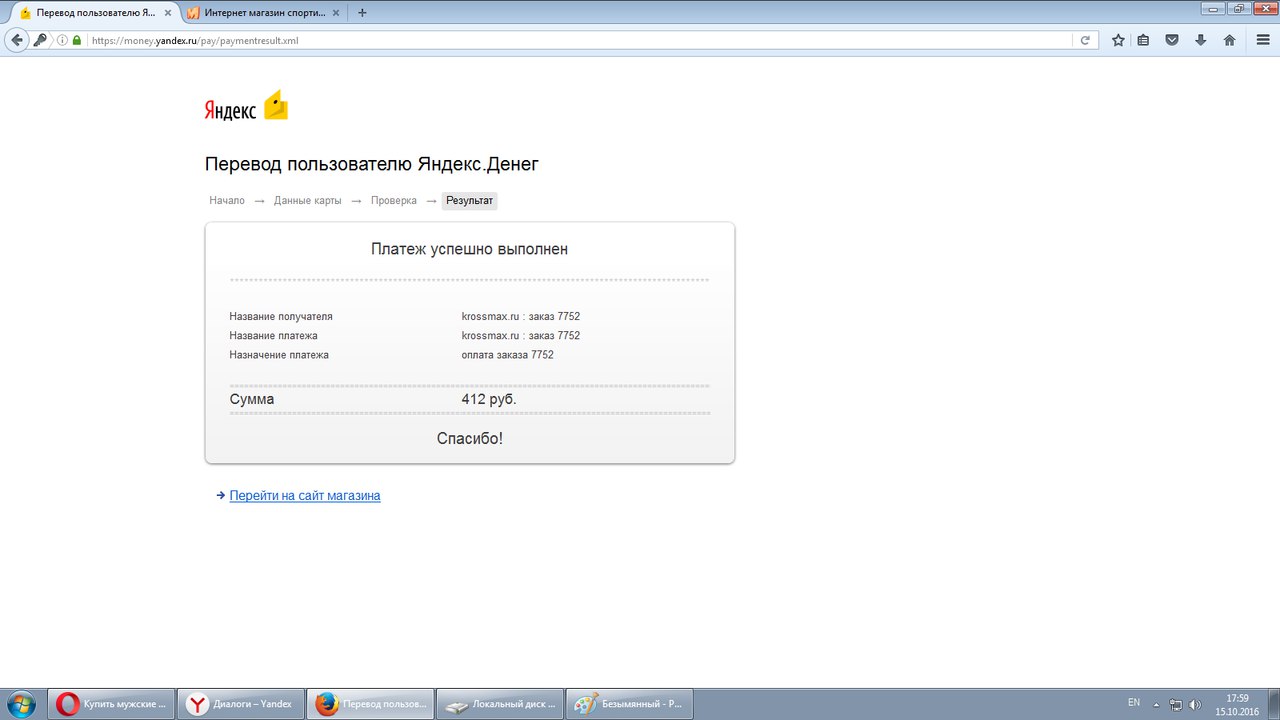Viewport: 1280px width, 720px height.
Task: Click the оплата заказа 7752 value
Action: [x=507, y=355]
